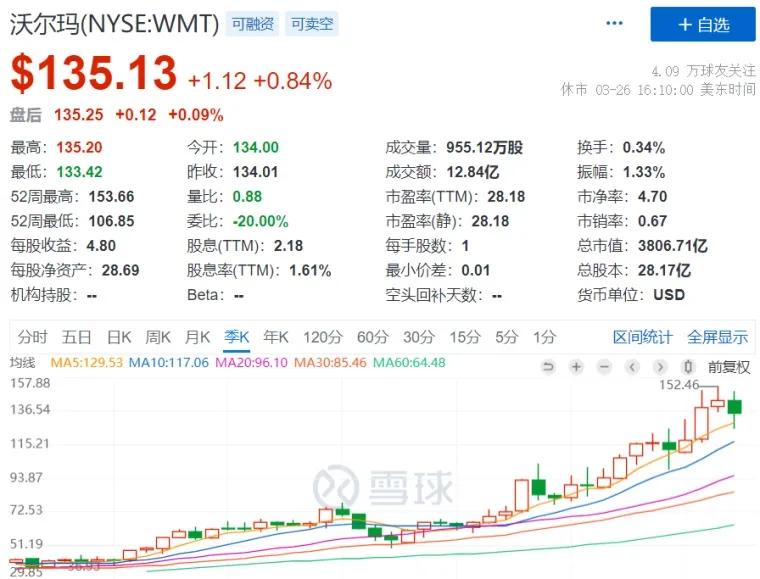The image size is (760, 579).
Task: Click the chart reset undo arrow icon
Action: click(548, 367)
